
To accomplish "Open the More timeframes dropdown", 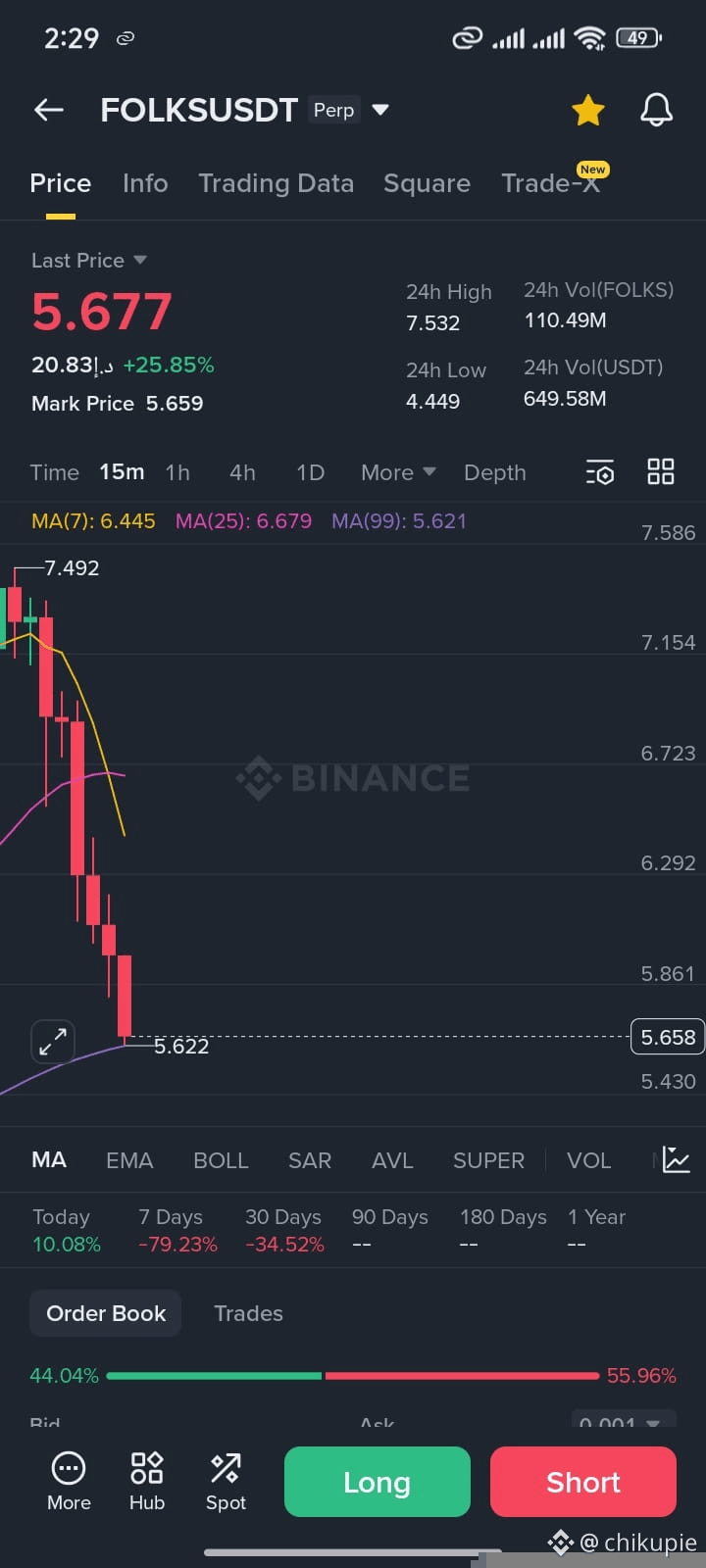I will coord(398,472).
